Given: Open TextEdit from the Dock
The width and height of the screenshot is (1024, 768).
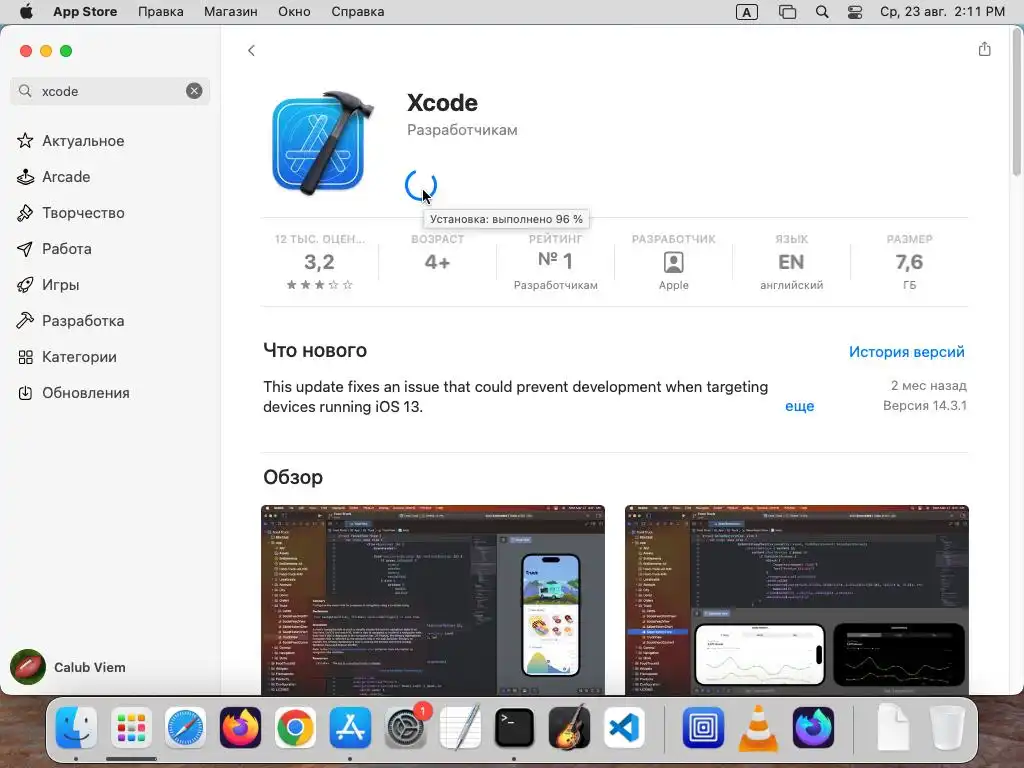Looking at the screenshot, I should coord(460,727).
